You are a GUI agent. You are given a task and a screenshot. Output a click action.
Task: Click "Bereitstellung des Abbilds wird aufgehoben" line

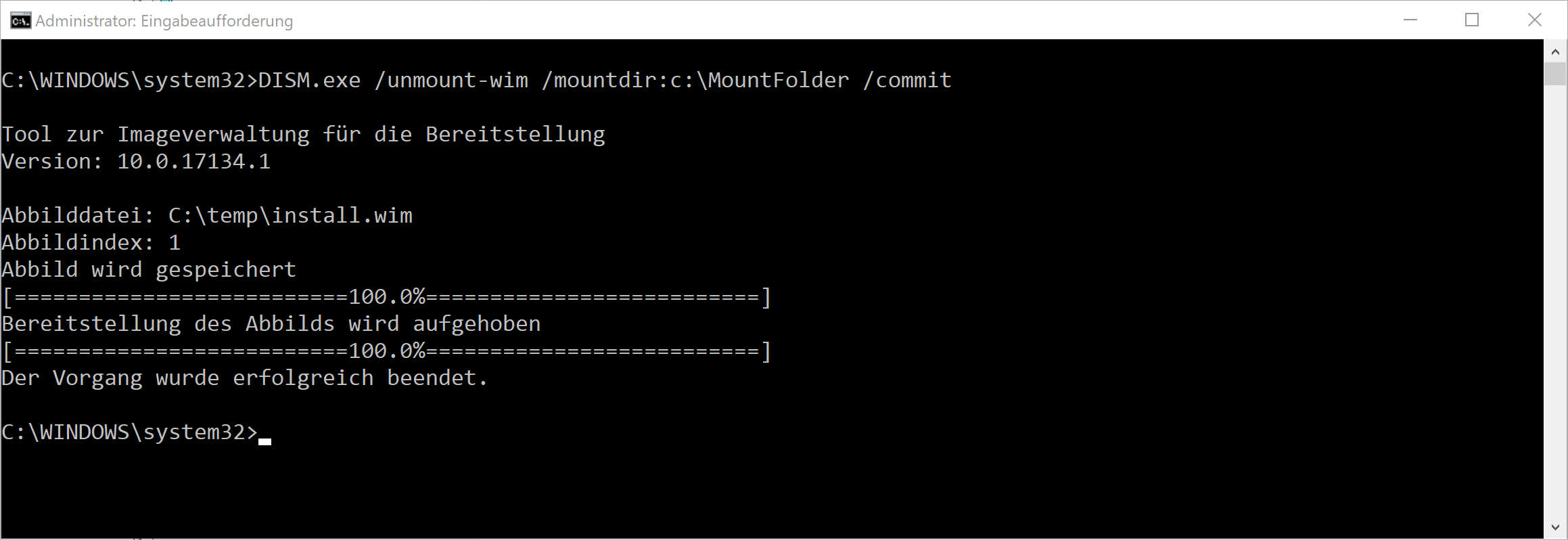point(271,324)
